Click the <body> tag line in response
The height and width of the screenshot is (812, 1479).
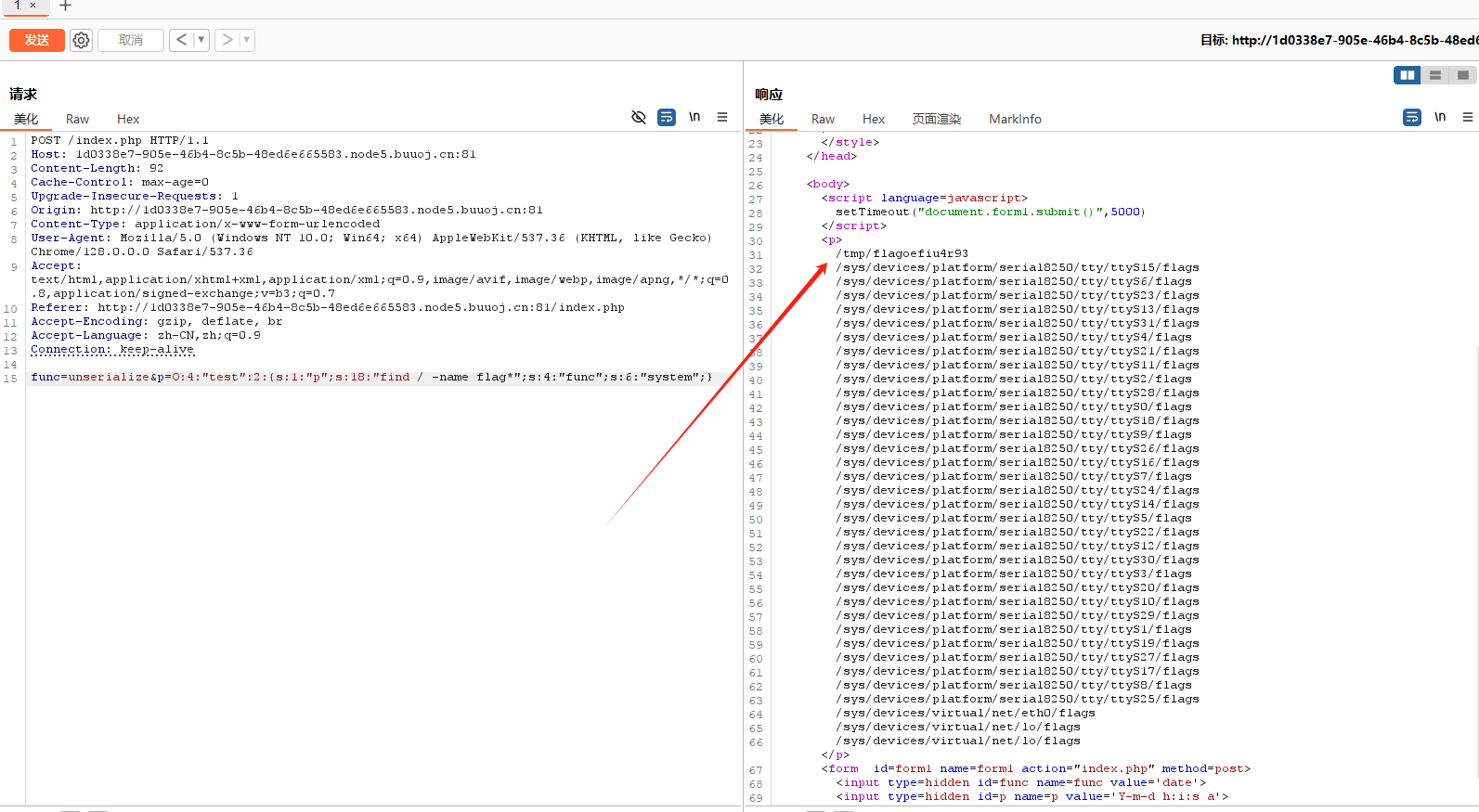click(x=828, y=184)
